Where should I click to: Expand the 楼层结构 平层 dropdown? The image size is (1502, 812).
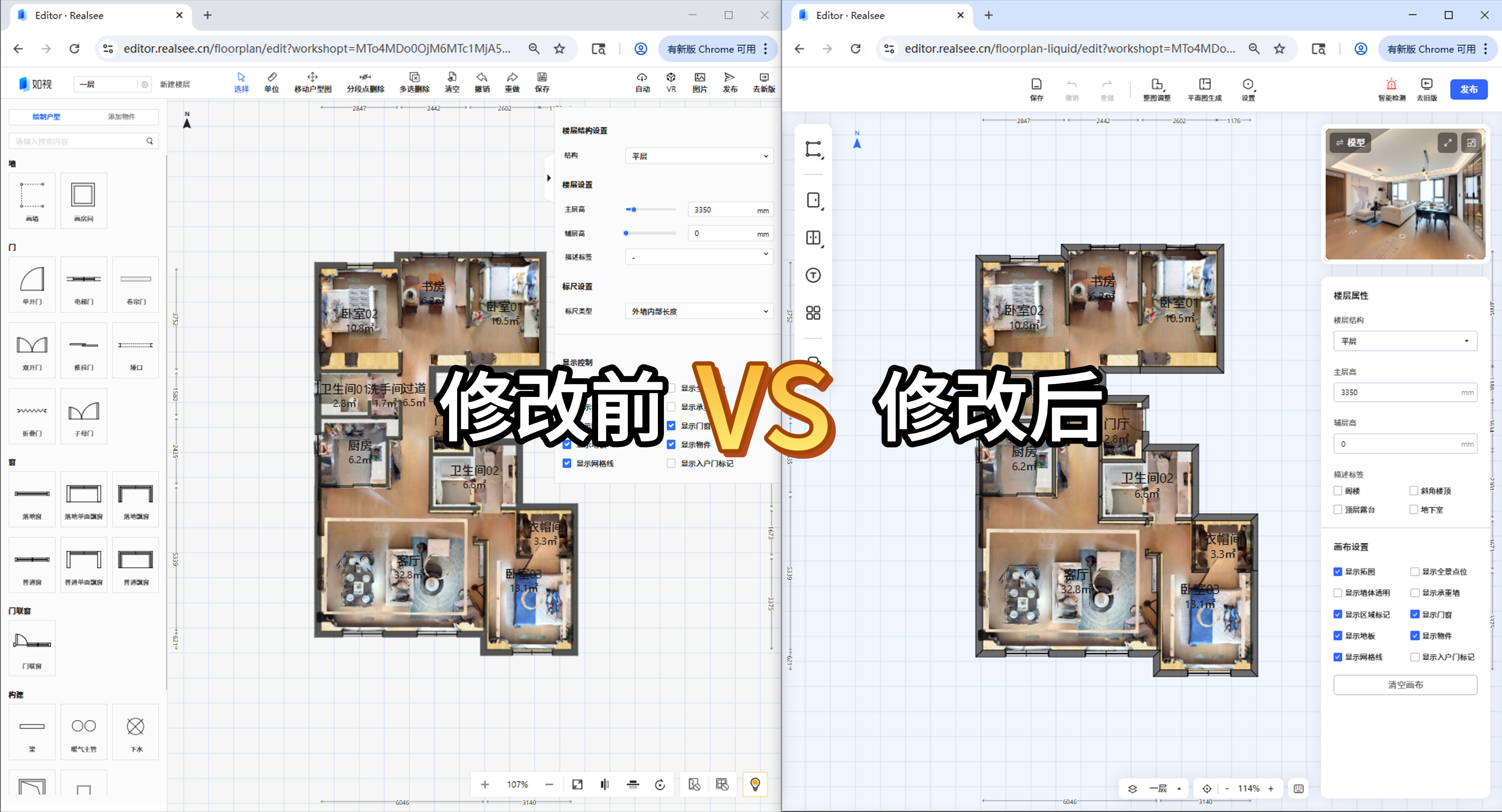tap(1405, 341)
